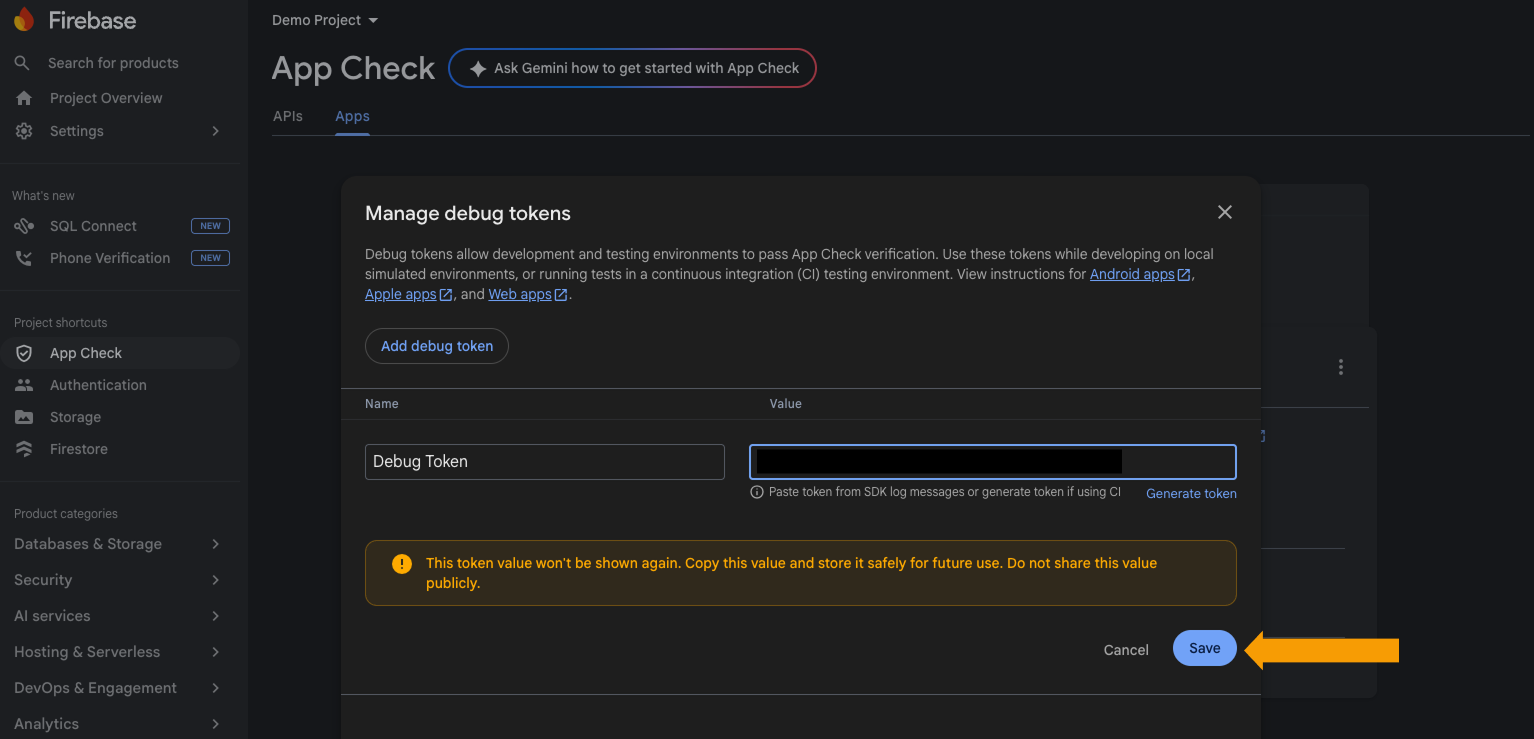The height and width of the screenshot is (739, 1534).
Task: Go to Phone Verification in sidebar
Action: tap(110, 258)
